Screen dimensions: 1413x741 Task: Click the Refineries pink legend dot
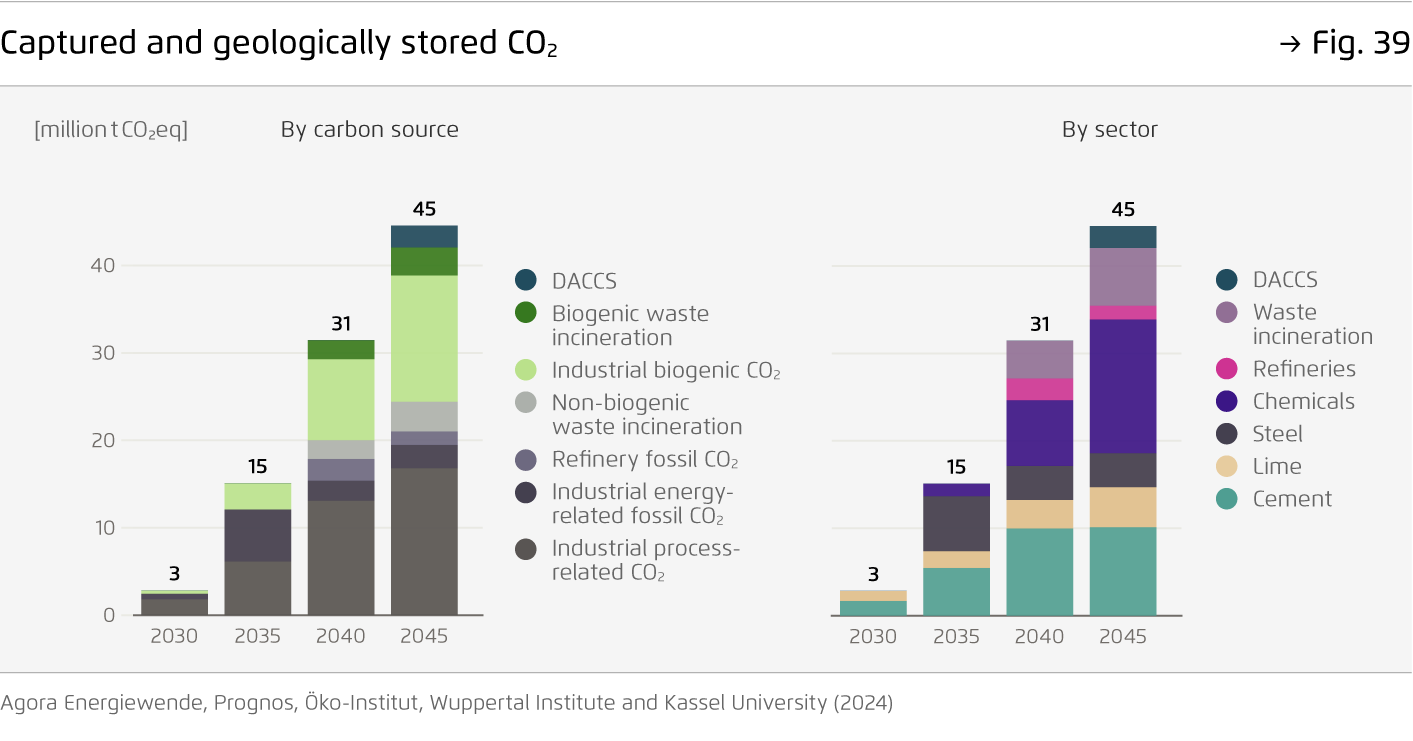(x=1228, y=369)
